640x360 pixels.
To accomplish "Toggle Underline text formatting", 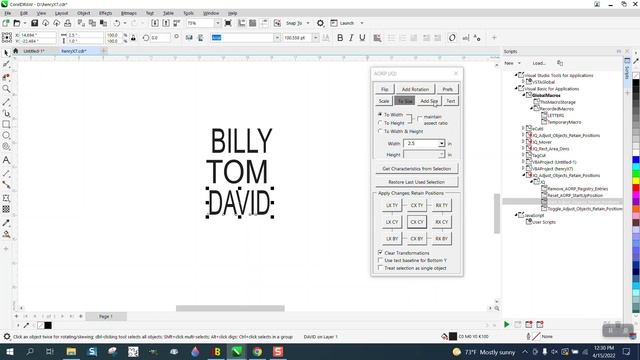I will pyautogui.click(x=362, y=38).
